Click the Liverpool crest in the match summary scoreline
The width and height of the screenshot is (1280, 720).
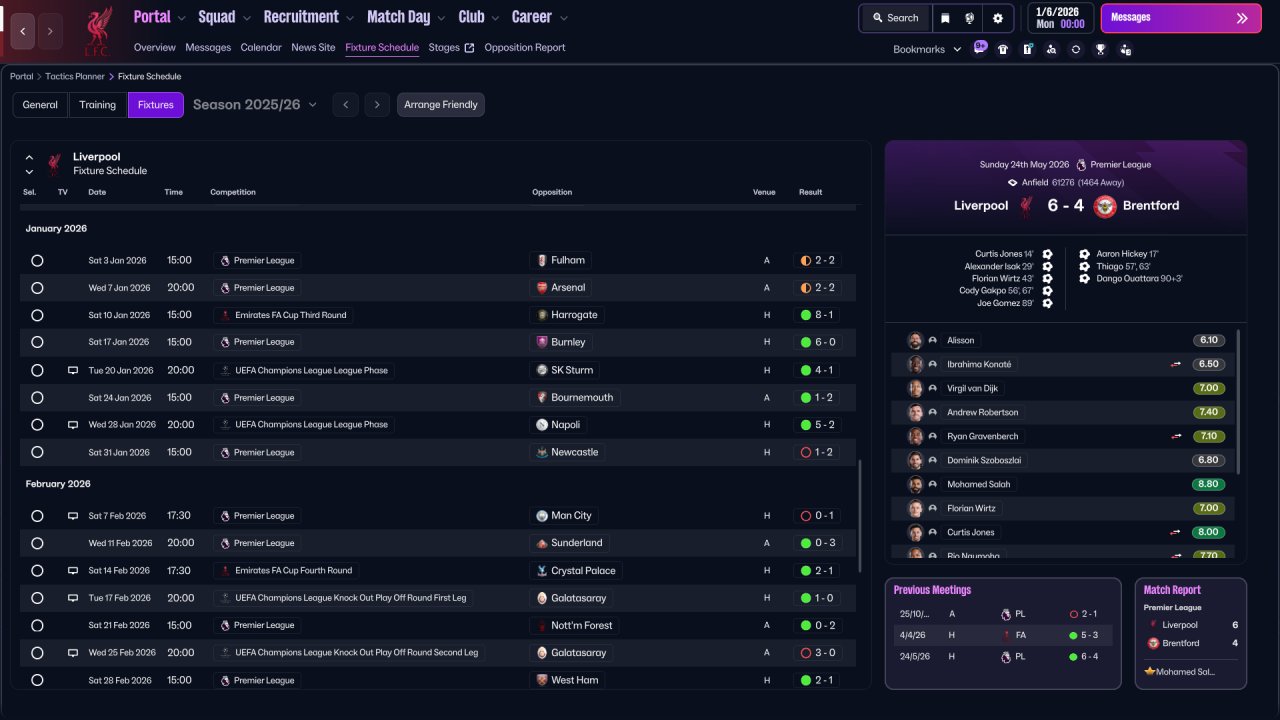pos(1025,206)
